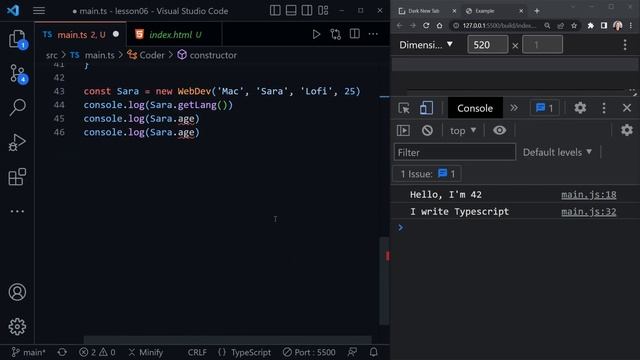Open notifications bell in the status bar

[x=373, y=352]
